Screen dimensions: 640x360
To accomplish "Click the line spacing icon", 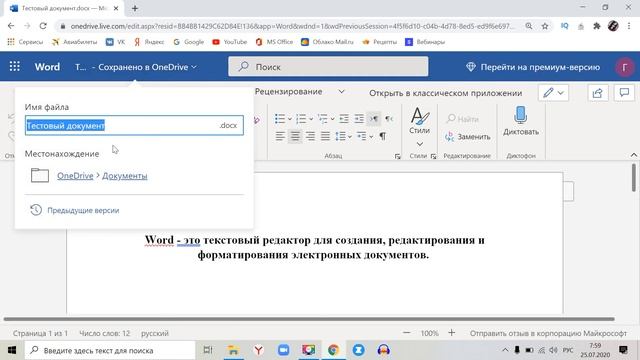I will pos(340,136).
